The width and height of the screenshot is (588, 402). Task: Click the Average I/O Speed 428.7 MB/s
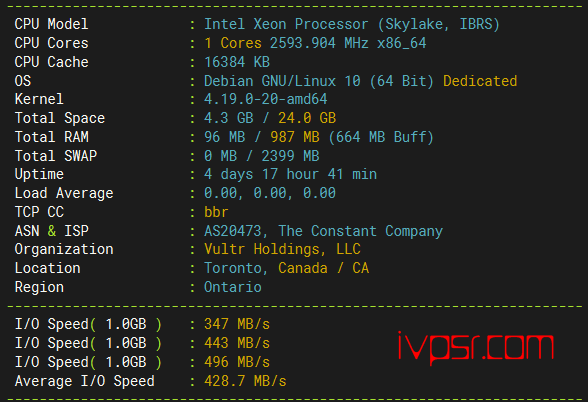245,381
